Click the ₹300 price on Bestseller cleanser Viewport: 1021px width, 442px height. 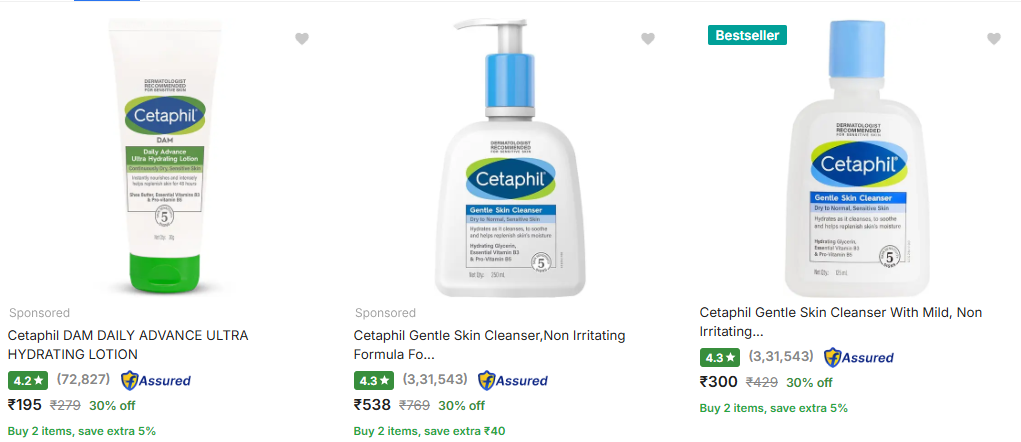(718, 382)
